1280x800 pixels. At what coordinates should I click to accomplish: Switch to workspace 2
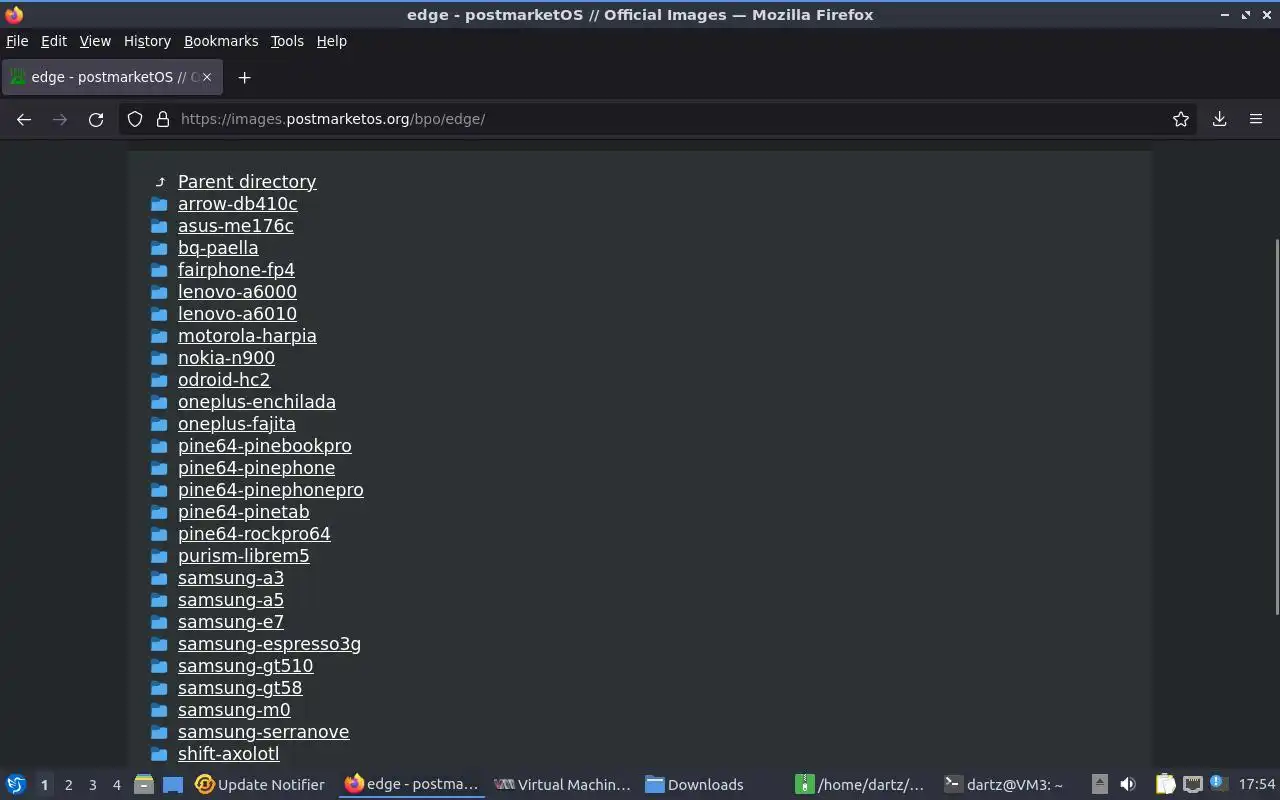68,785
